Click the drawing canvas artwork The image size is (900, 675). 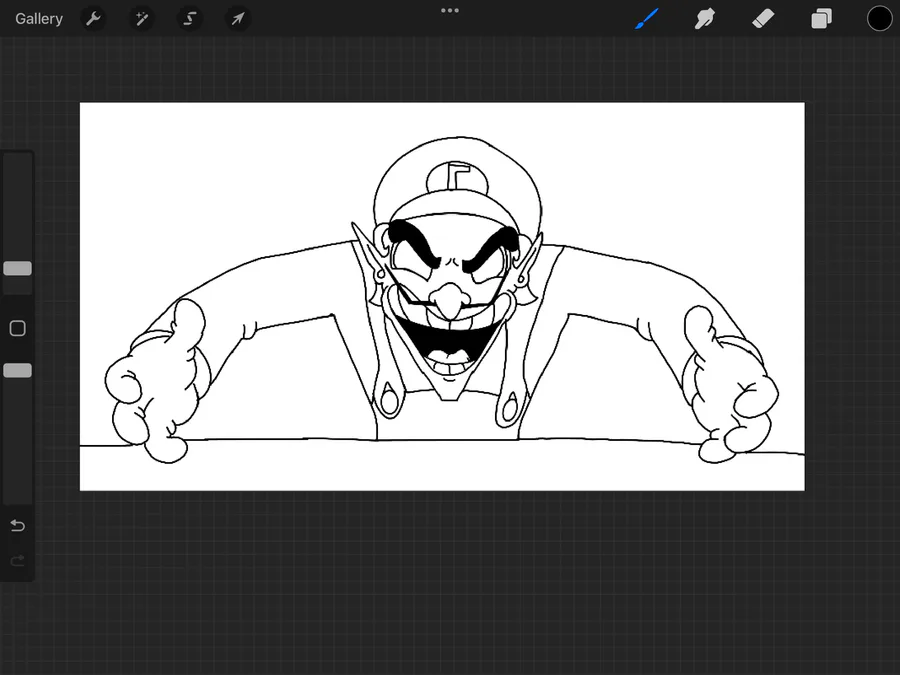click(x=442, y=296)
